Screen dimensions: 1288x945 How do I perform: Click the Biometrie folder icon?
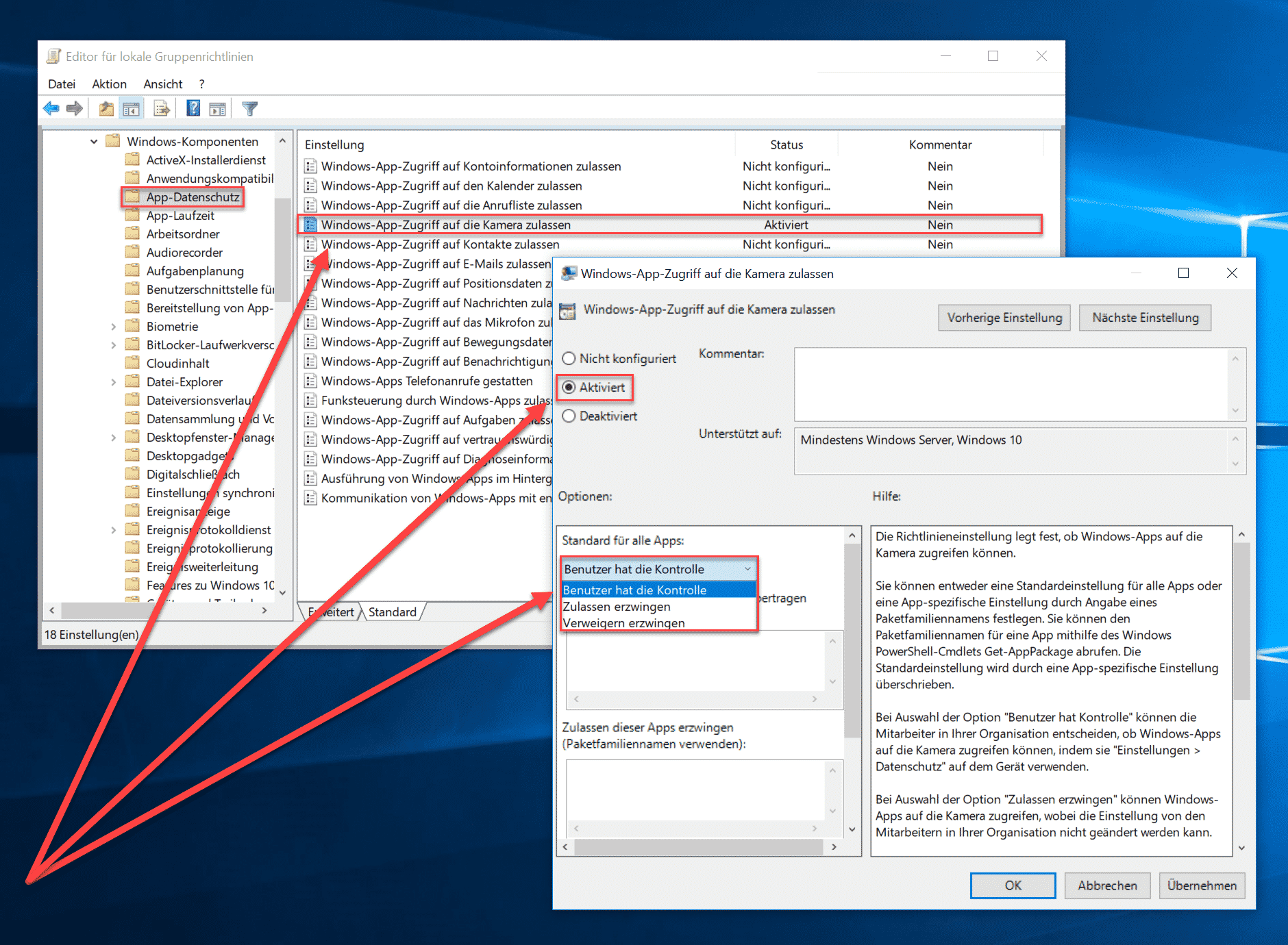point(132,326)
